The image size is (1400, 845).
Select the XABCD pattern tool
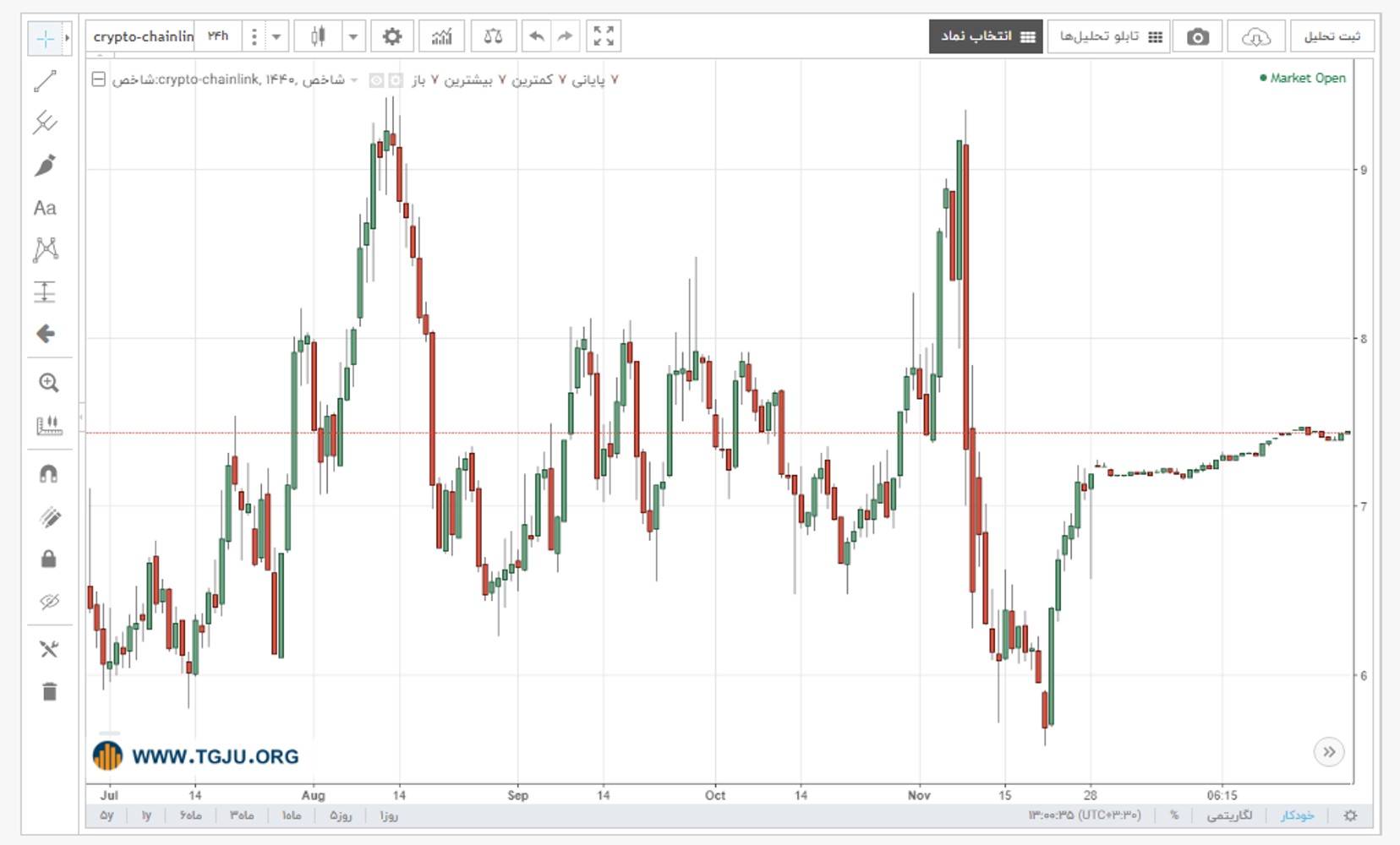(45, 249)
